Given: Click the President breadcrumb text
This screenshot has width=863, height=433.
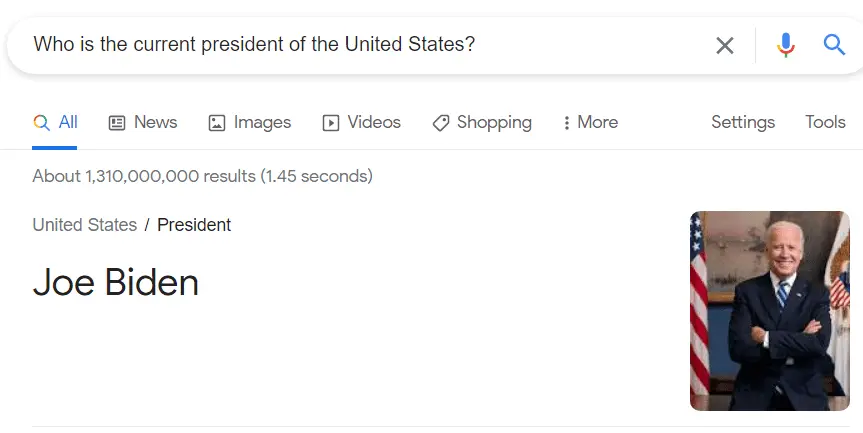Looking at the screenshot, I should pyautogui.click(x=194, y=225).
